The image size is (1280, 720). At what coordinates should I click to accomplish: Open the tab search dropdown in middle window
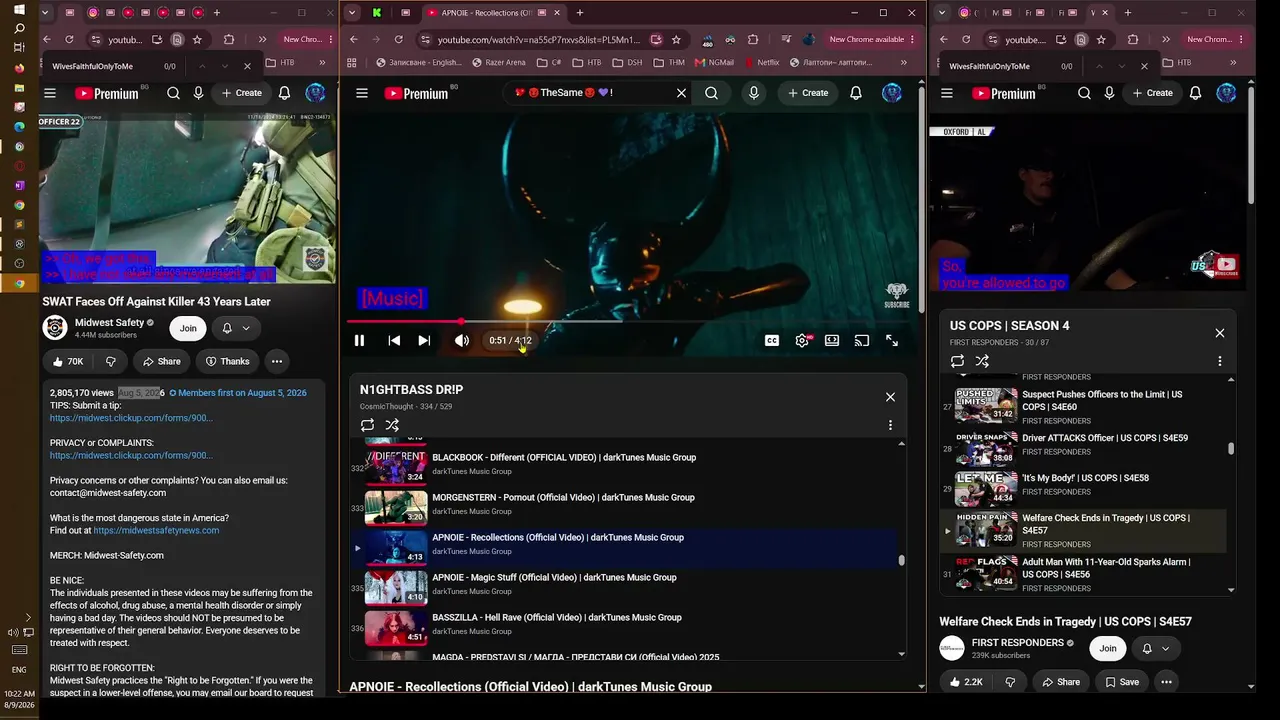point(351,13)
